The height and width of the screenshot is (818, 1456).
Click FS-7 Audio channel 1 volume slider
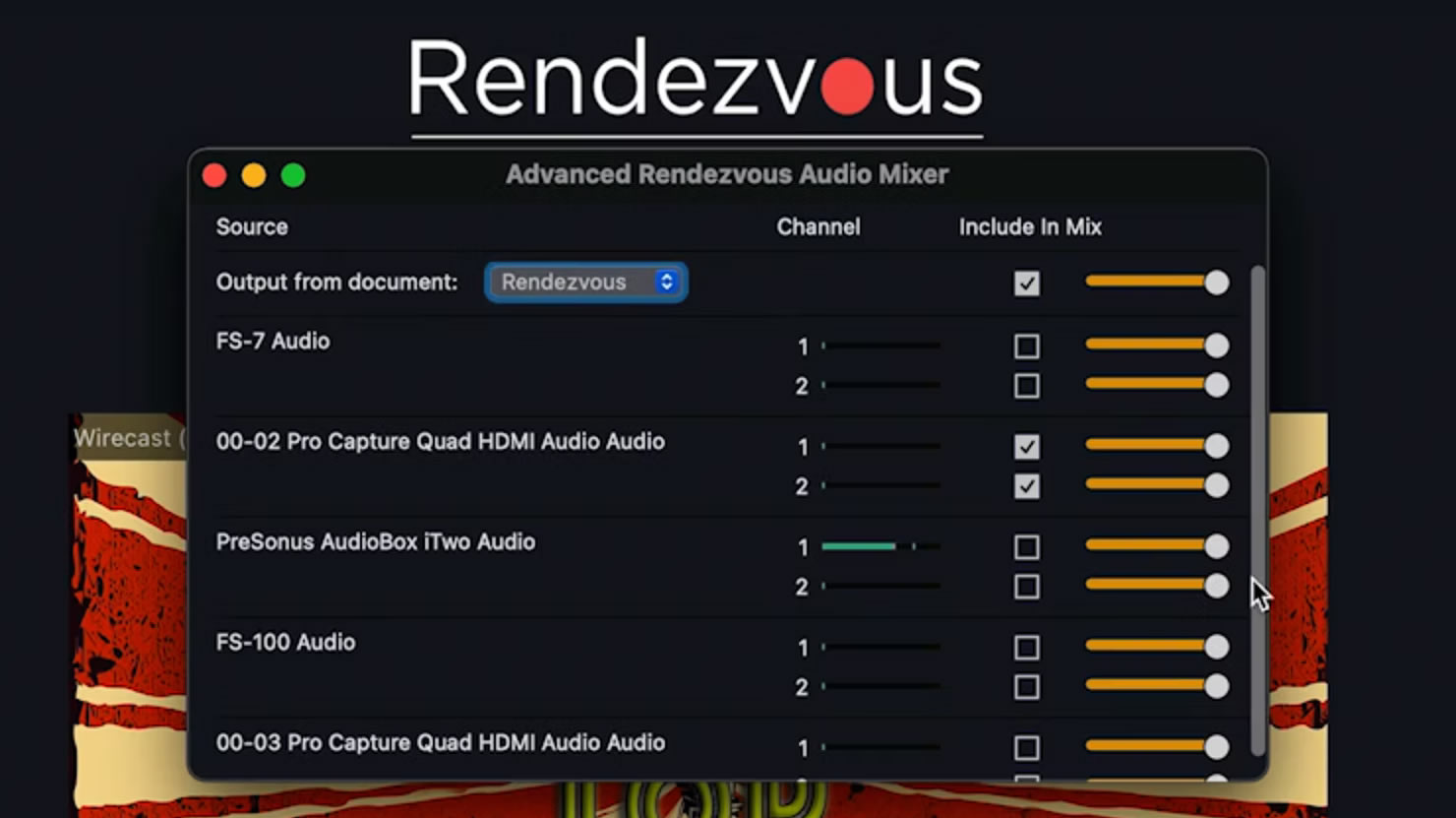click(1157, 346)
